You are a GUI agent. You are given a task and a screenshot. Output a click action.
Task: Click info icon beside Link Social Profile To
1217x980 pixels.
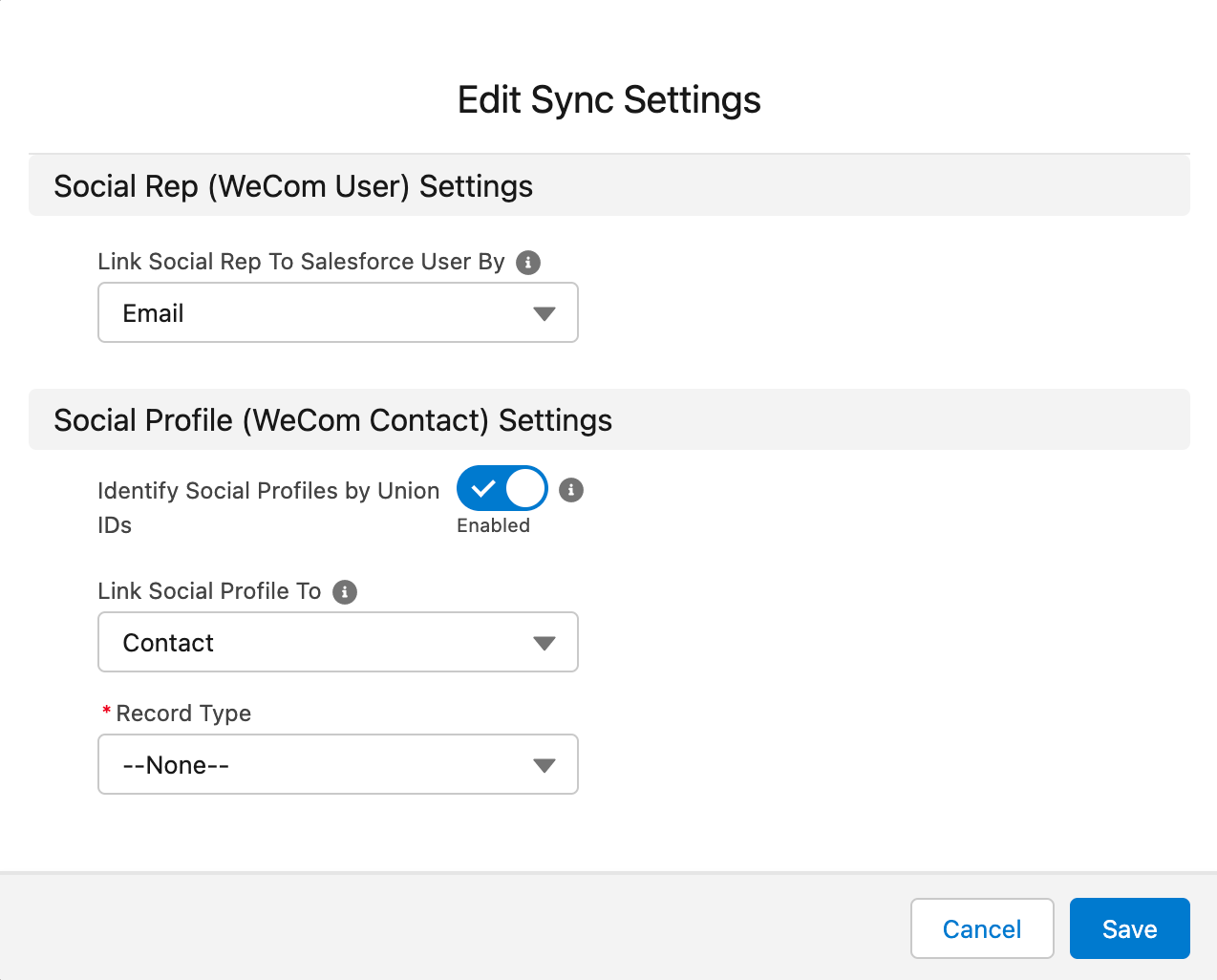345,592
